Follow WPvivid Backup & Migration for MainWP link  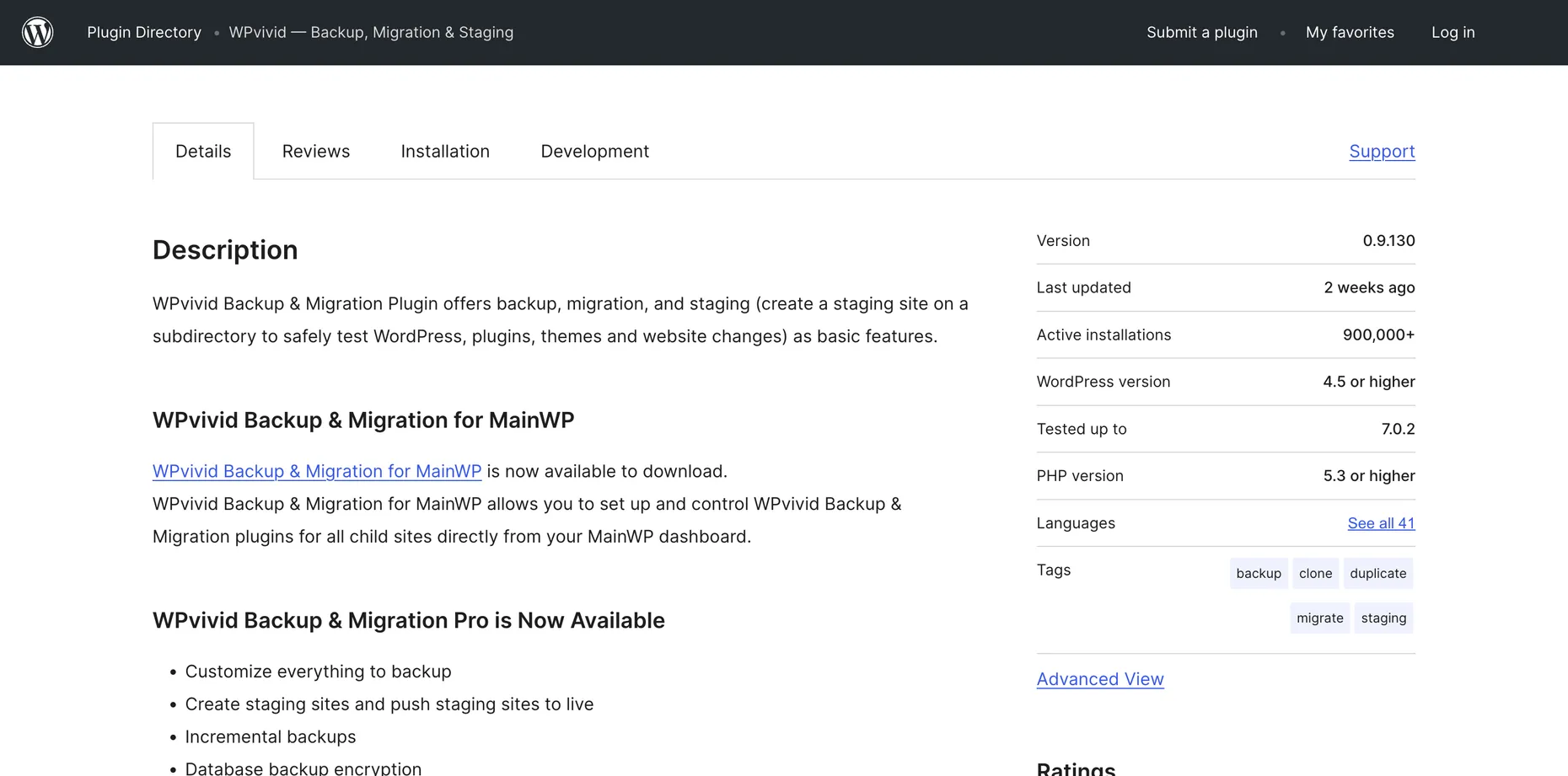(317, 471)
